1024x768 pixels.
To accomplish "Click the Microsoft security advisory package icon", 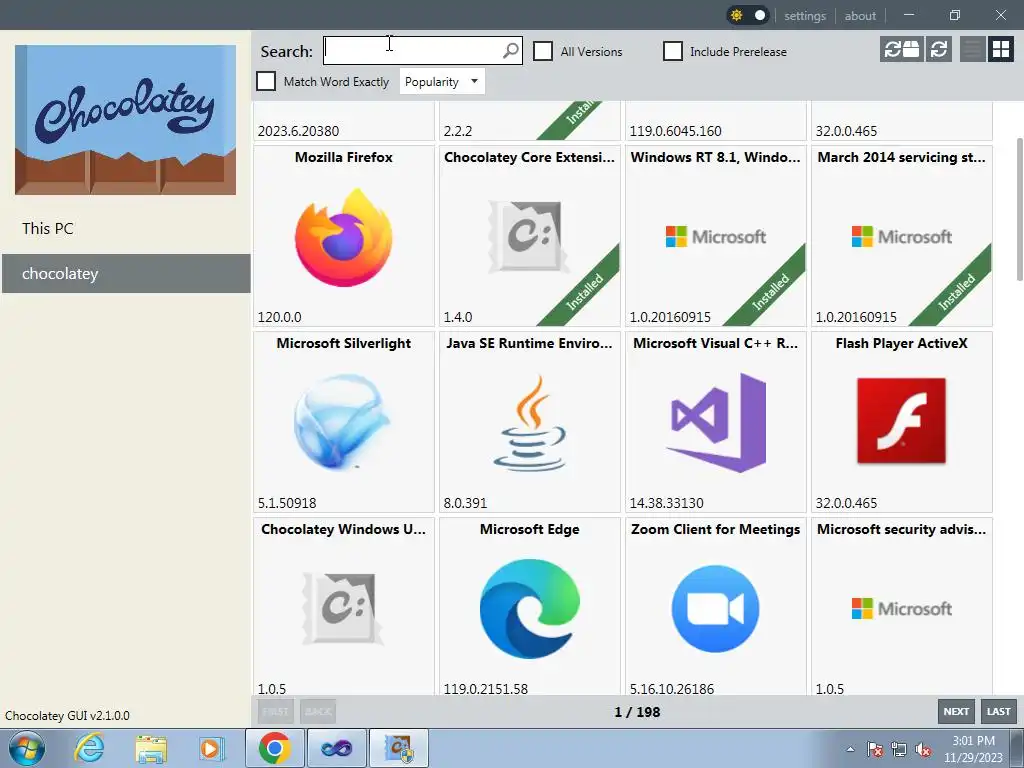I will coord(901,609).
